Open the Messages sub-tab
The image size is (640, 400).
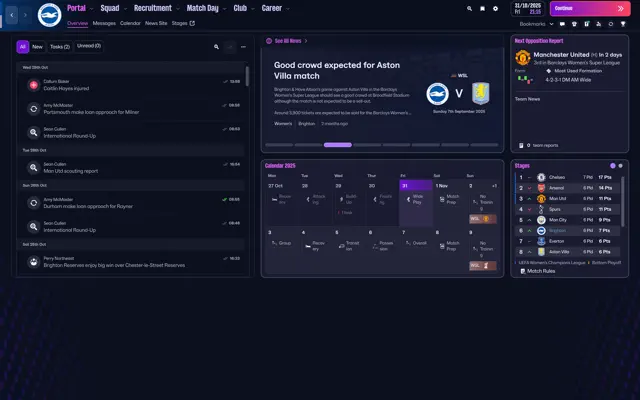104,23
